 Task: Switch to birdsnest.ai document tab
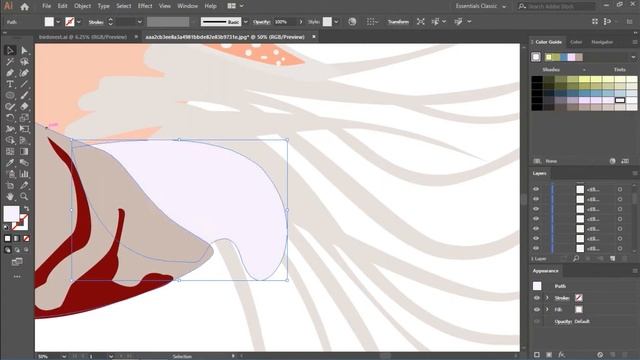coord(83,37)
